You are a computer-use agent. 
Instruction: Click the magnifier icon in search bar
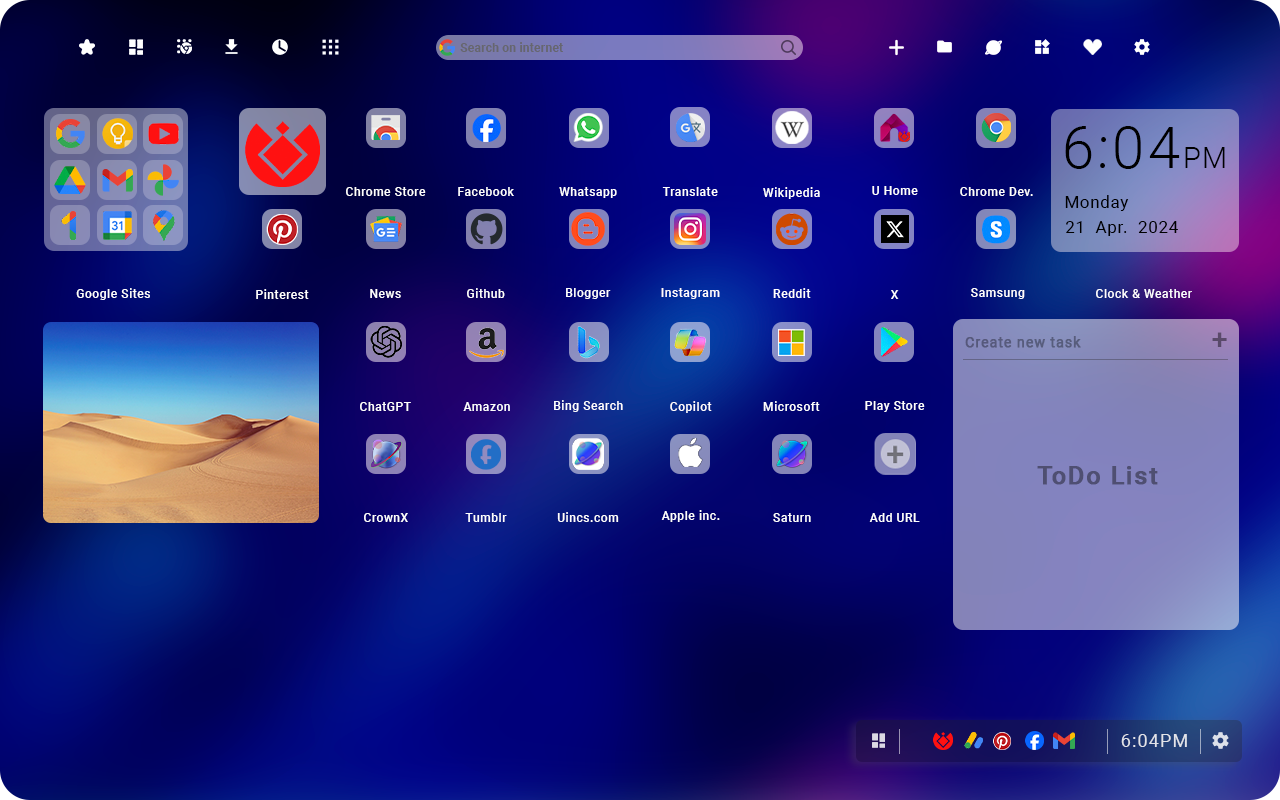point(788,47)
